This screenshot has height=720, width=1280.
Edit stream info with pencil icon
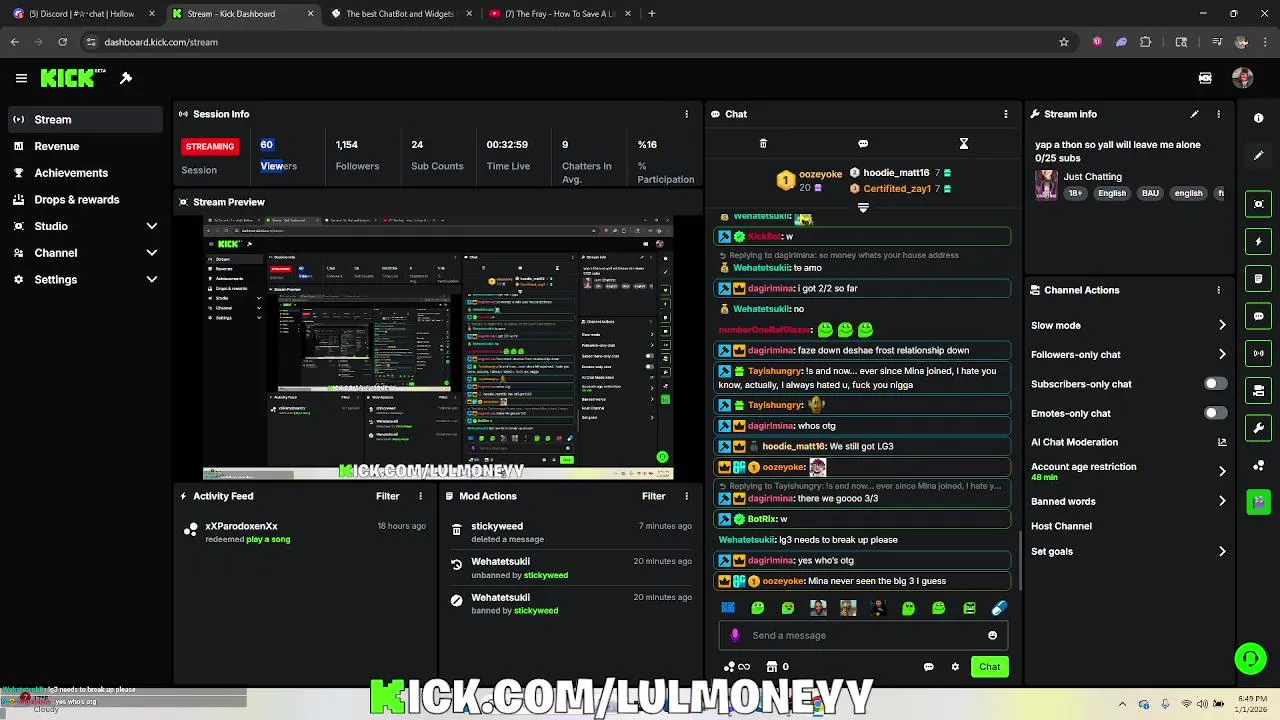tap(1194, 114)
